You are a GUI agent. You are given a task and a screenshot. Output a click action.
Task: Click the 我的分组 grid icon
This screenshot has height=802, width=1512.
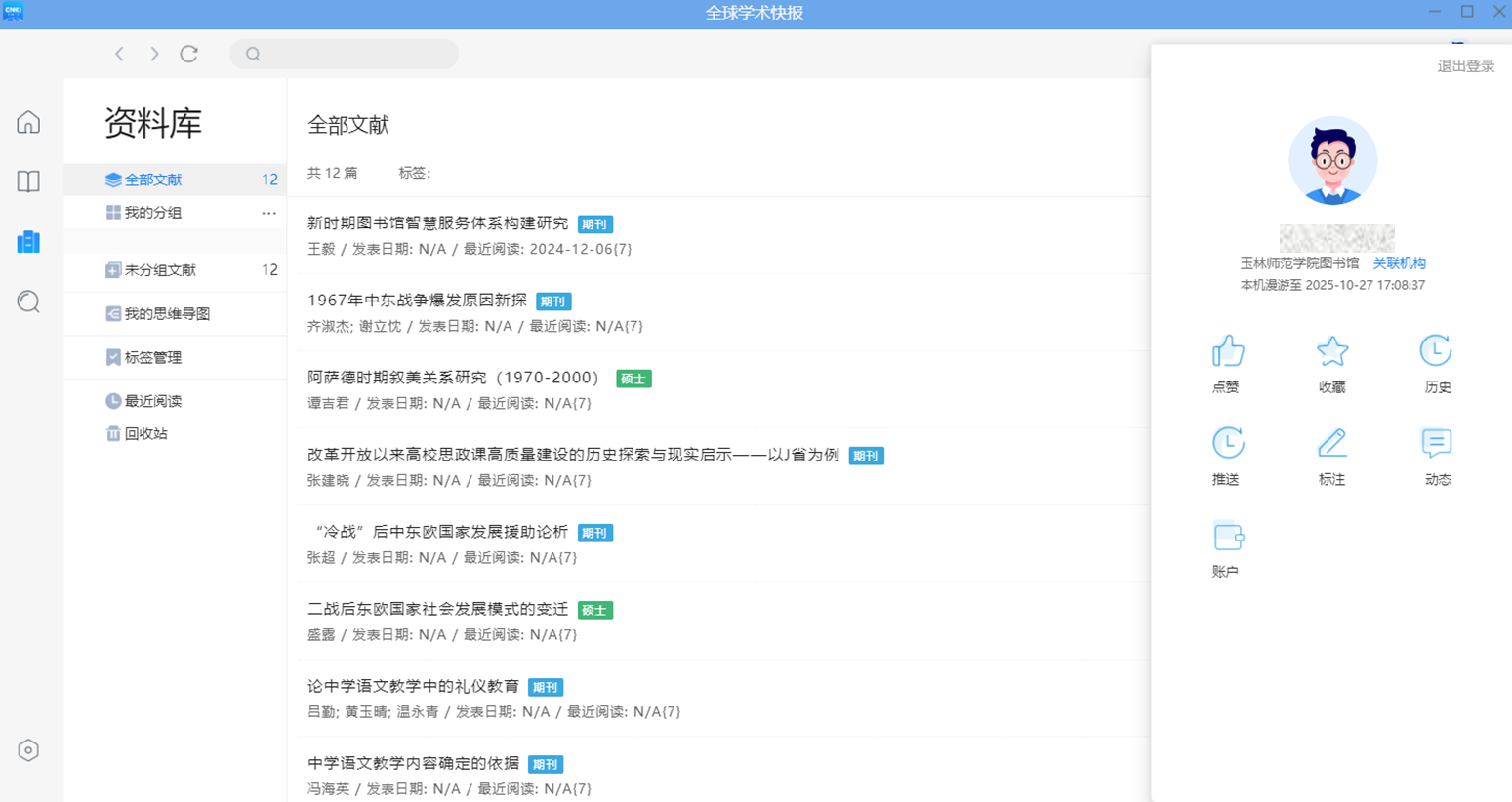[x=113, y=213]
